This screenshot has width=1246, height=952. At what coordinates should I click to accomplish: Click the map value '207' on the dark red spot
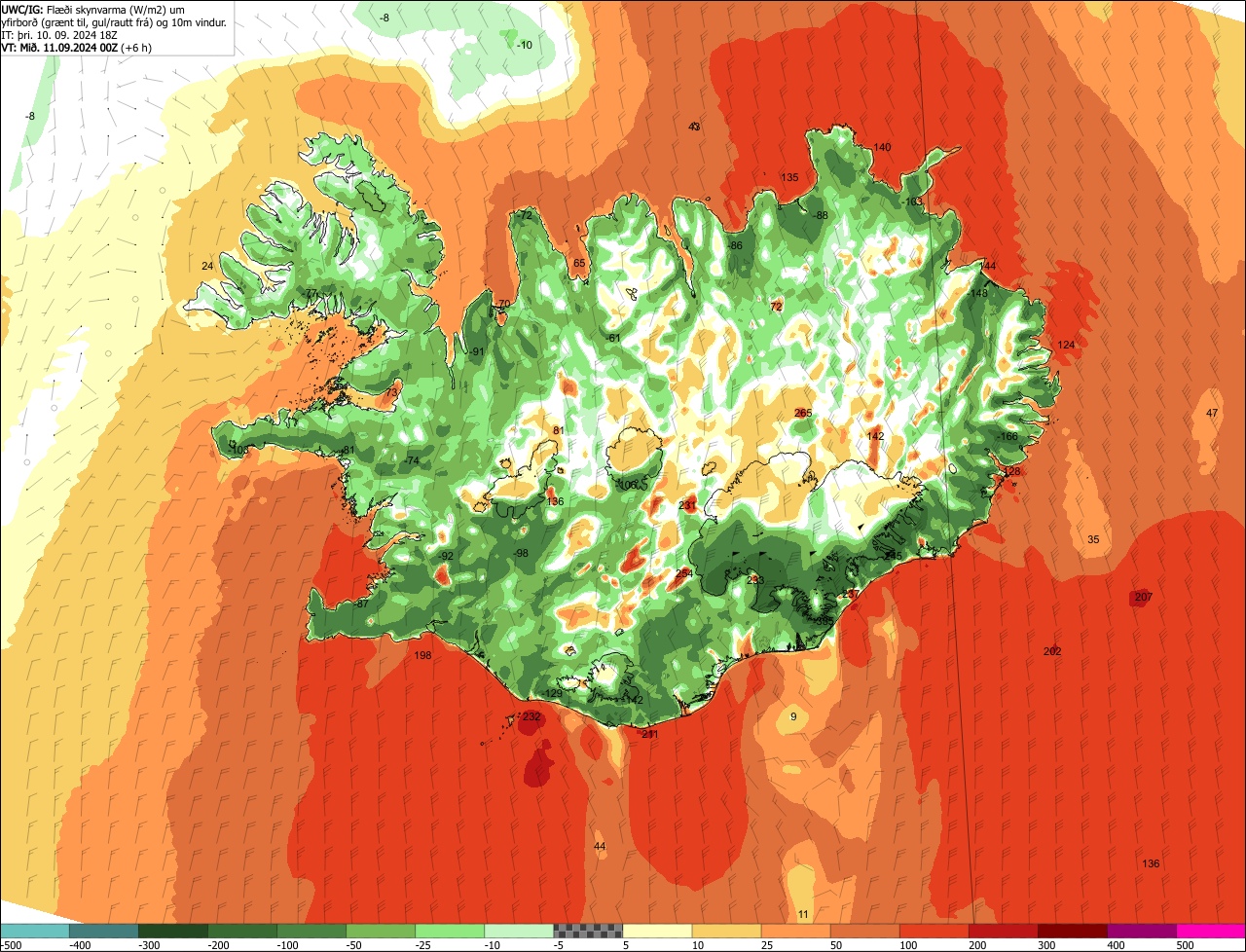(x=1144, y=597)
